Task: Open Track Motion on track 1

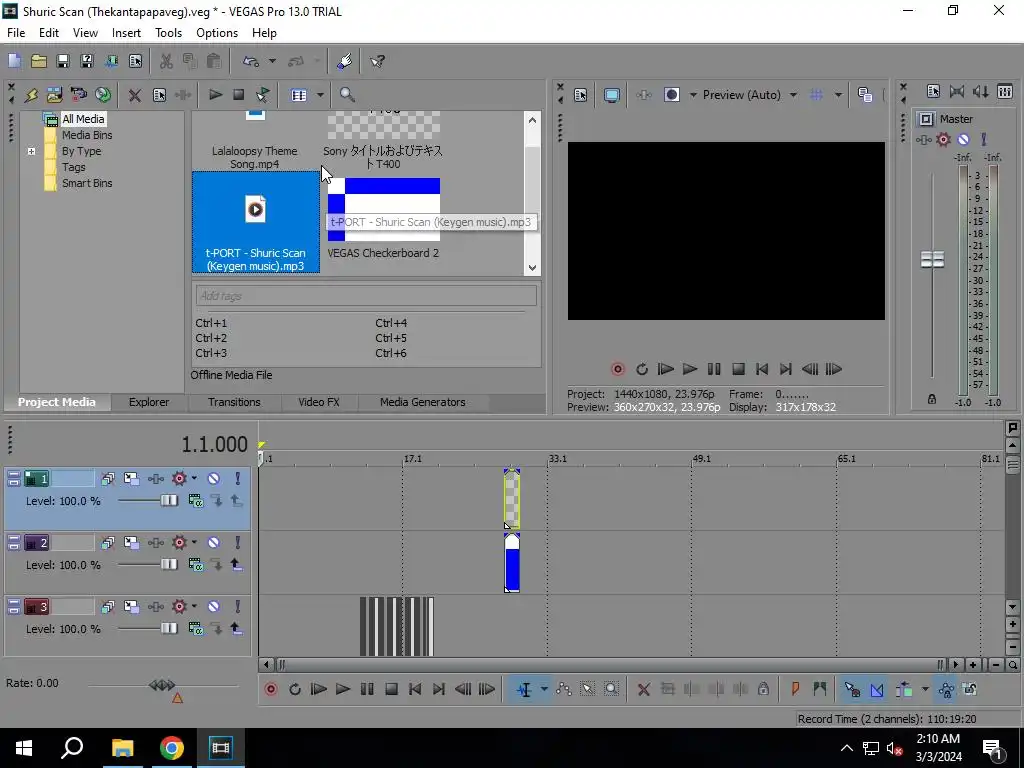Action: (131, 479)
